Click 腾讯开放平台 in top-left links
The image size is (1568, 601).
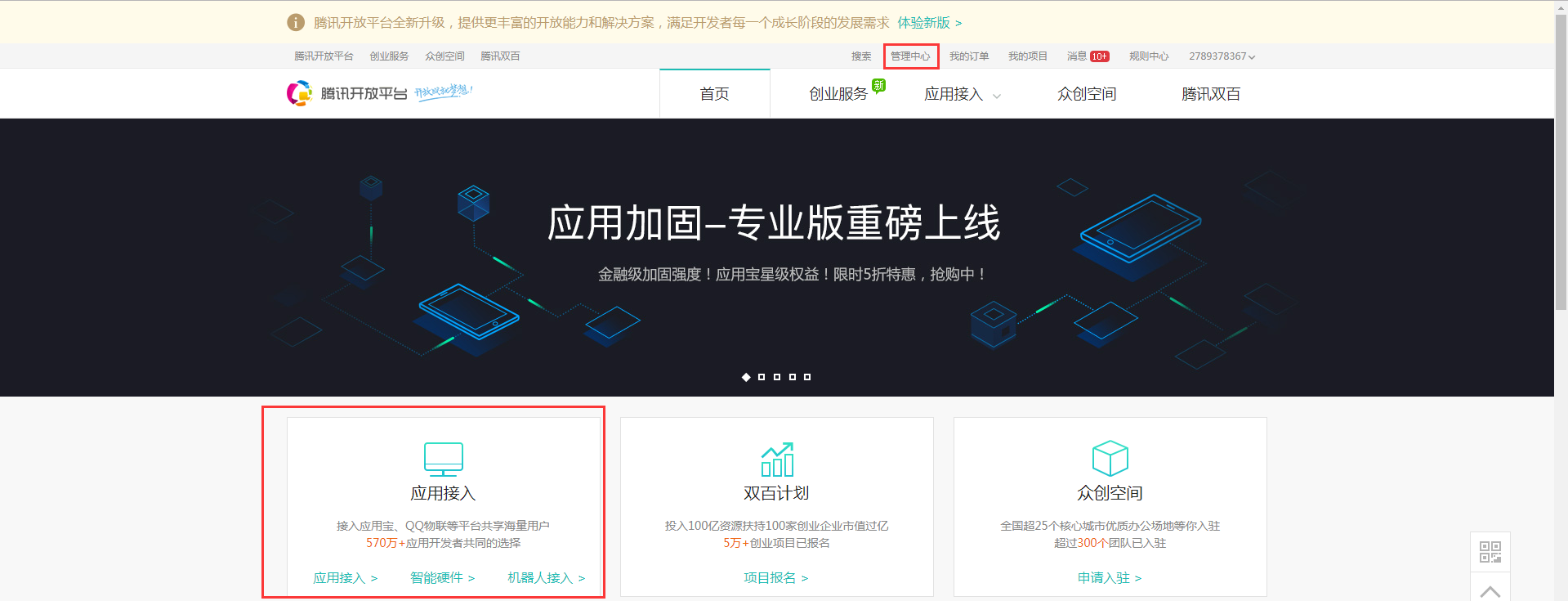tap(324, 56)
